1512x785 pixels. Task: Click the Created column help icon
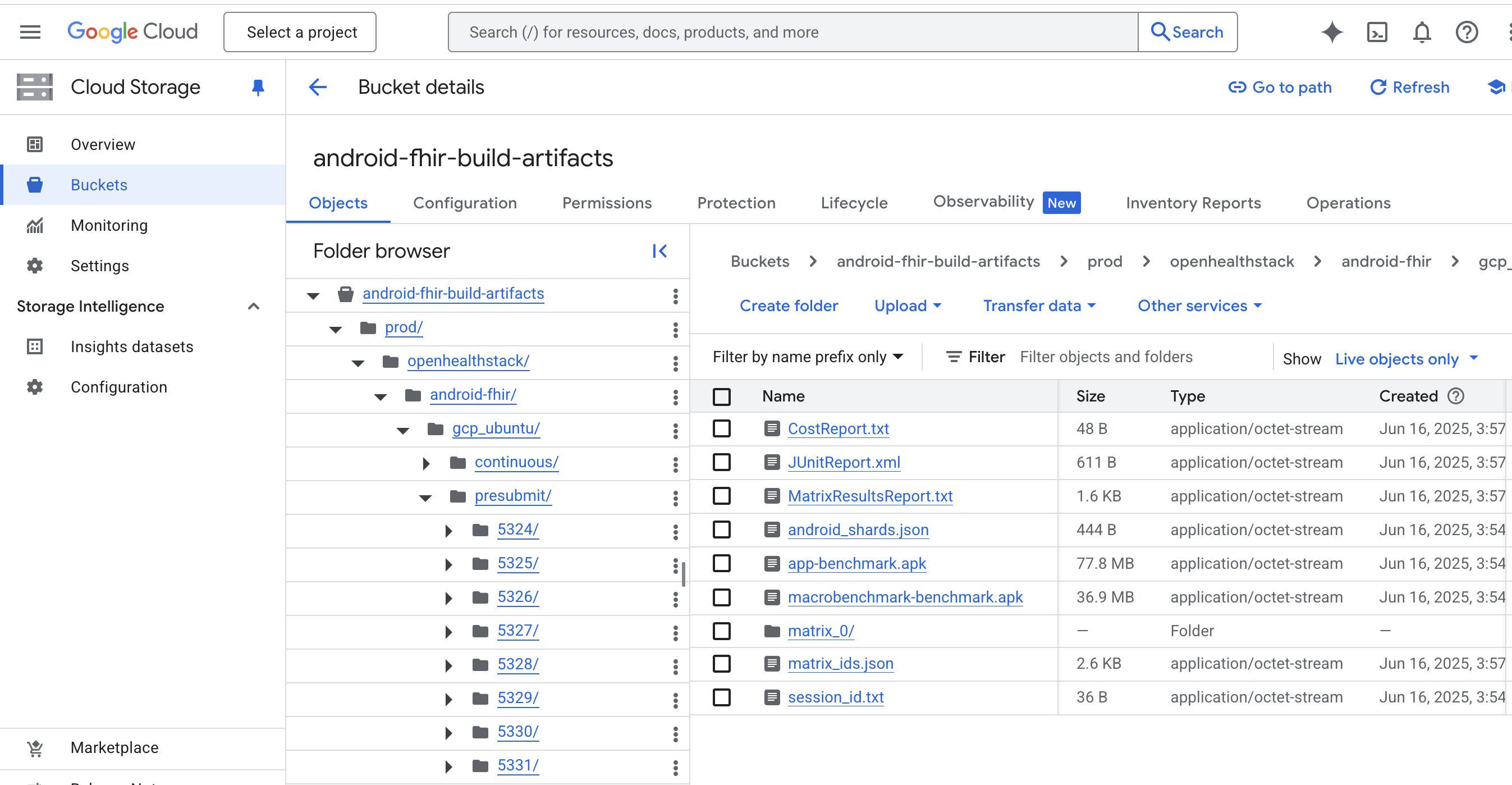tap(1455, 396)
